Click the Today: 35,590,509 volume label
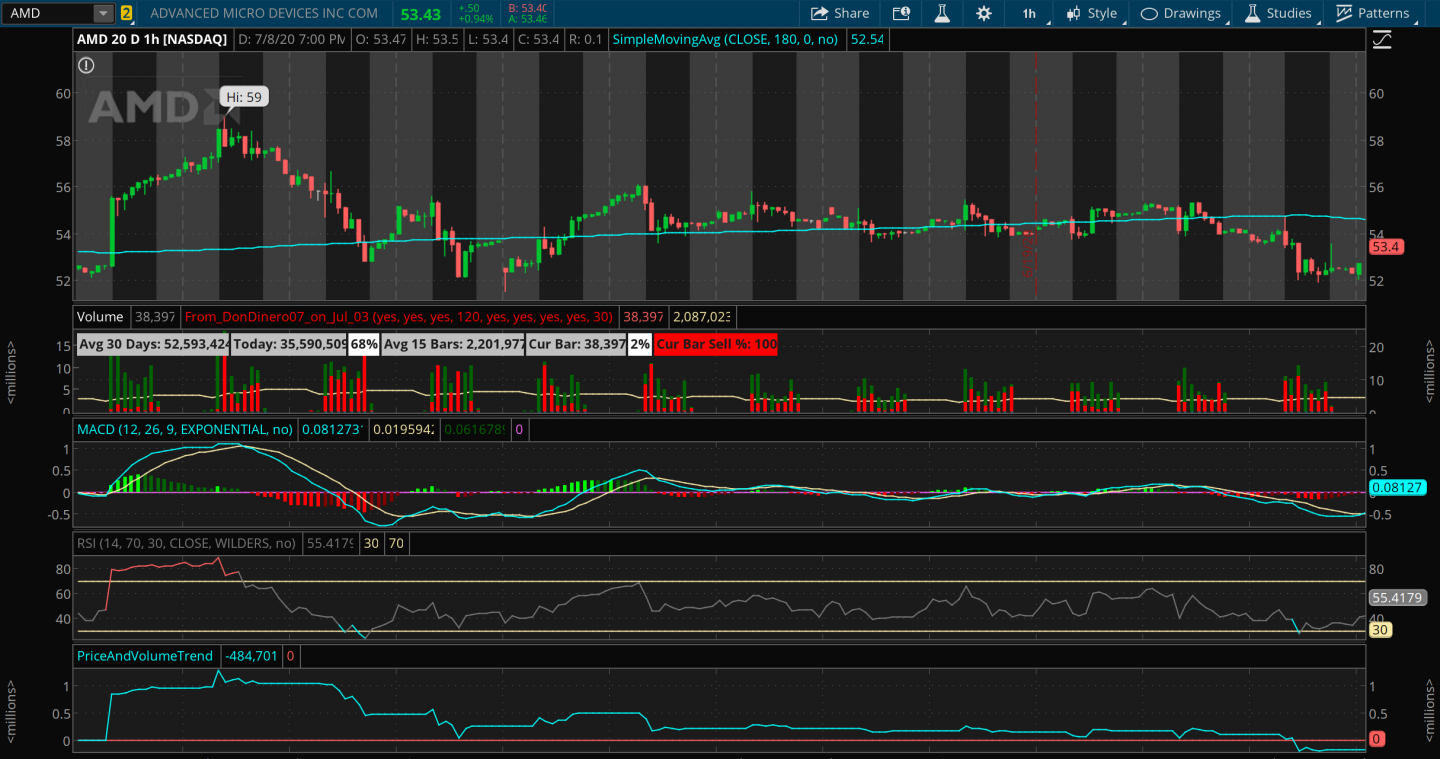The image size is (1440, 759). click(x=290, y=343)
